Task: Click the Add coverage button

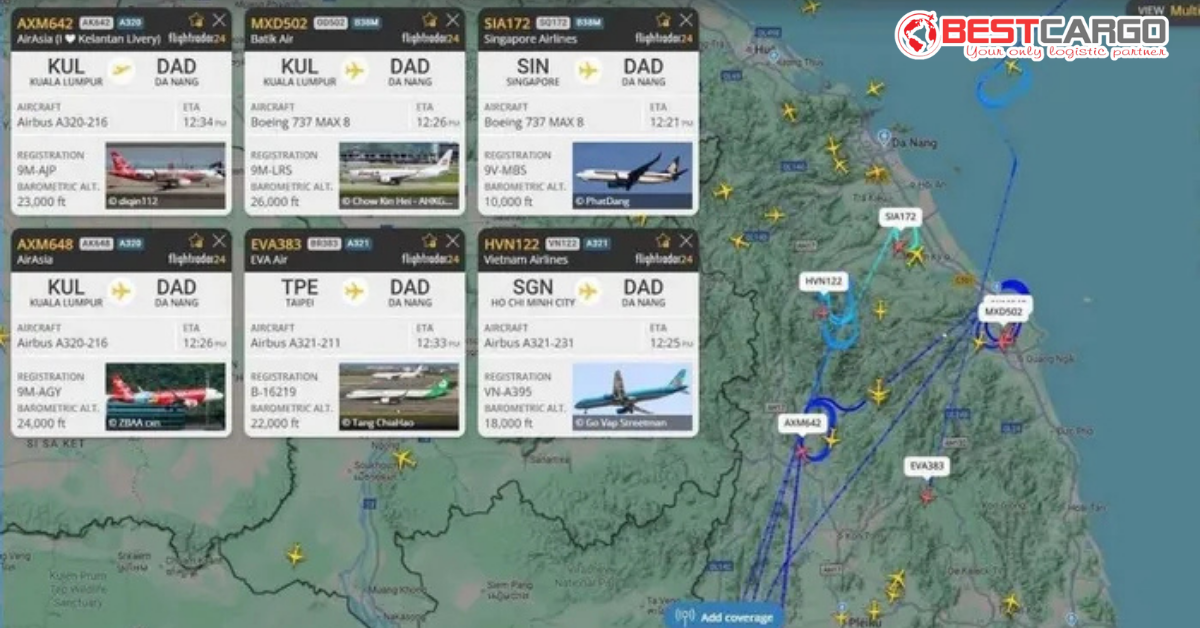Action: click(726, 617)
